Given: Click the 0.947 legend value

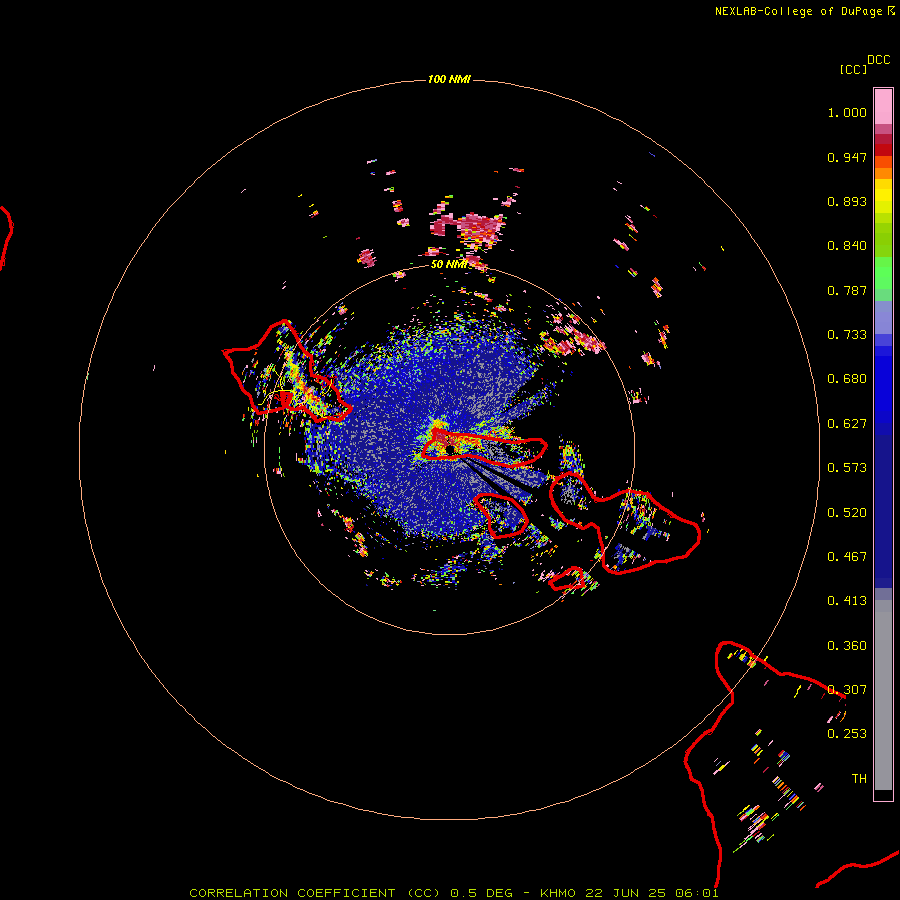Looking at the screenshot, I should point(847,157).
